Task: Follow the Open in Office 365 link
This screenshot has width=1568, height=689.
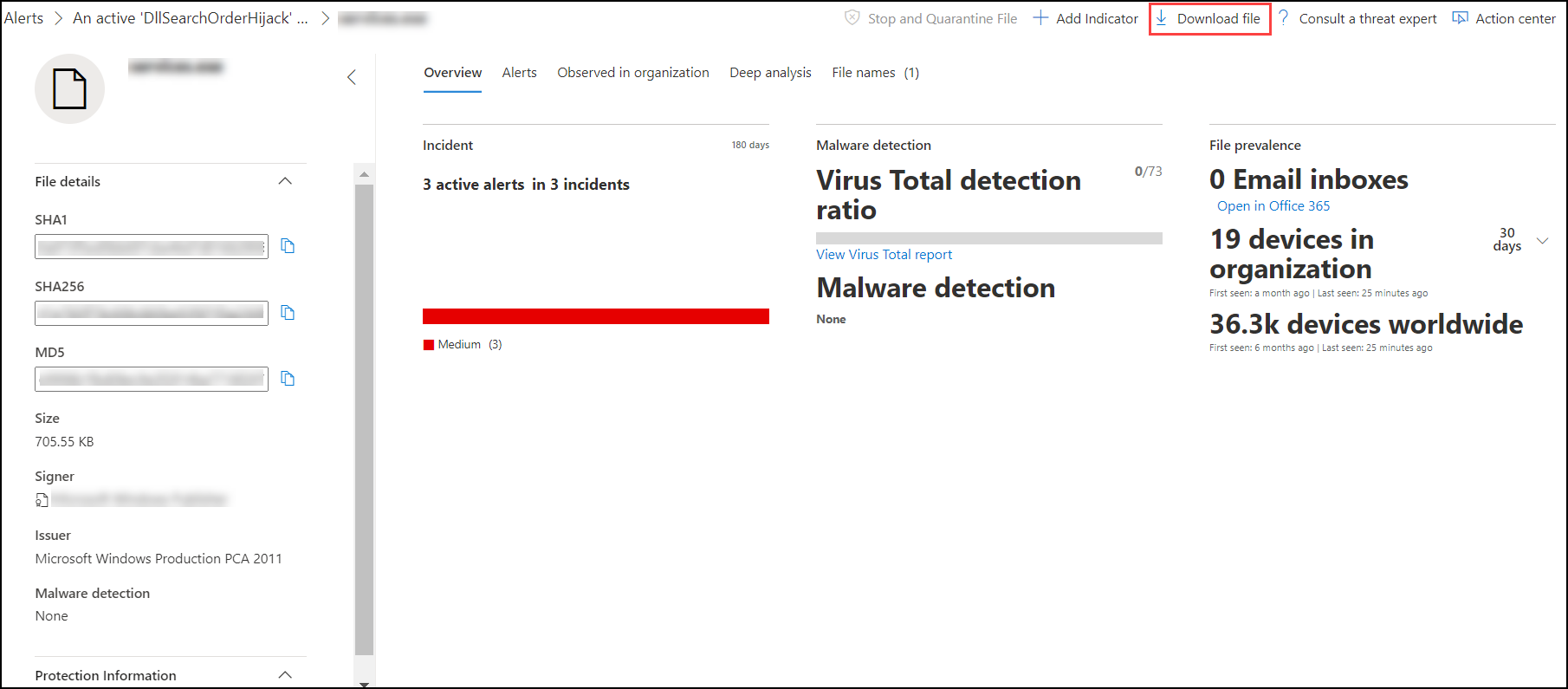Action: [x=1273, y=206]
